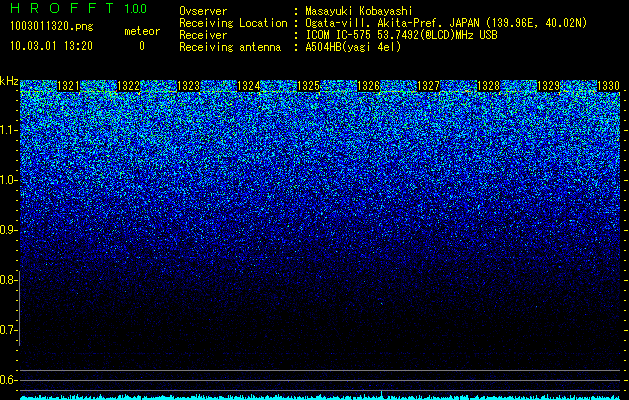The height and width of the screenshot is (400, 629).
Task: Click the date stamp 10.03.01 13:20
Action: click(x=51, y=46)
